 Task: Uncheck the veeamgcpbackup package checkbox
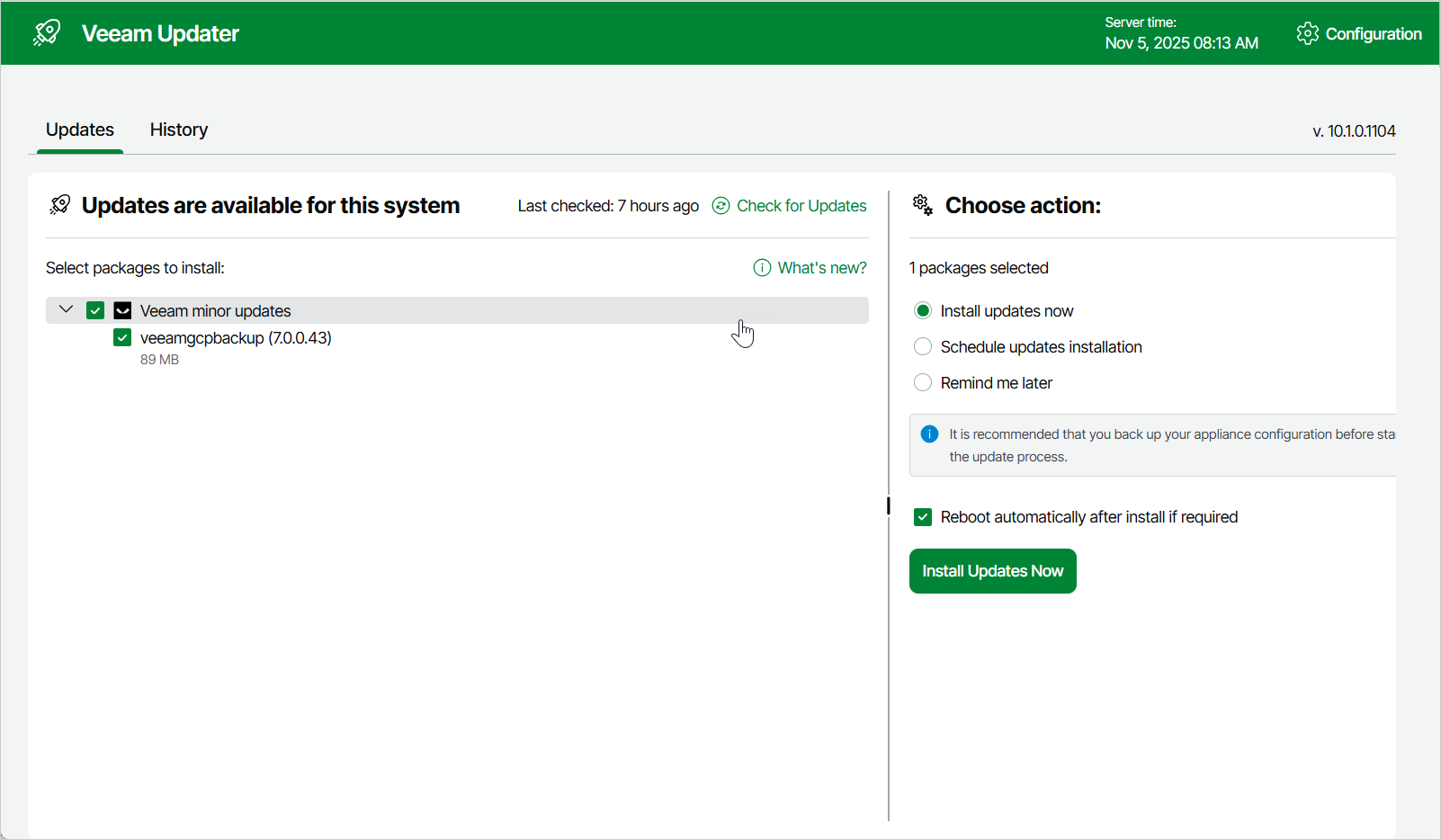122,337
